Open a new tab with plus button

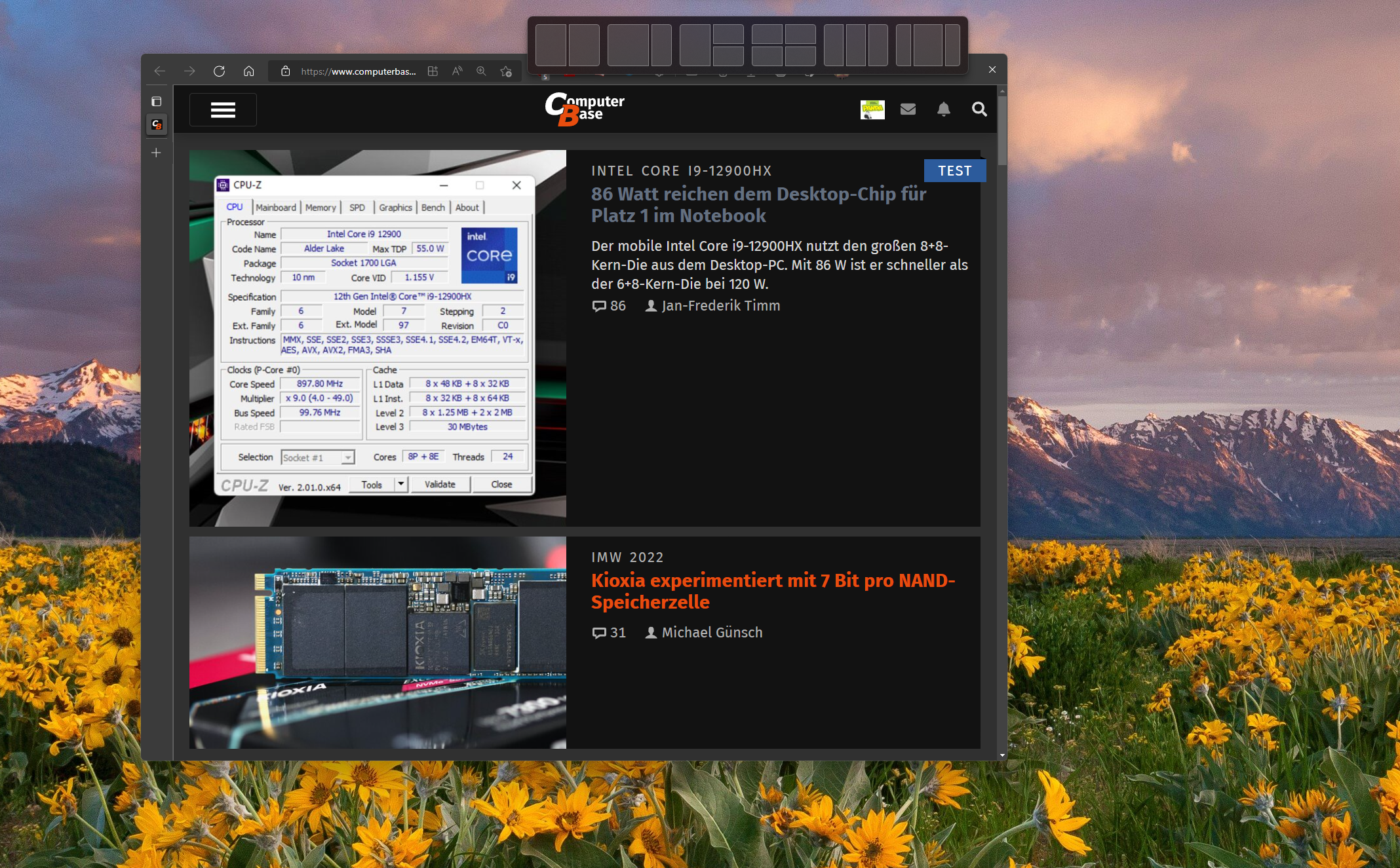[x=156, y=153]
